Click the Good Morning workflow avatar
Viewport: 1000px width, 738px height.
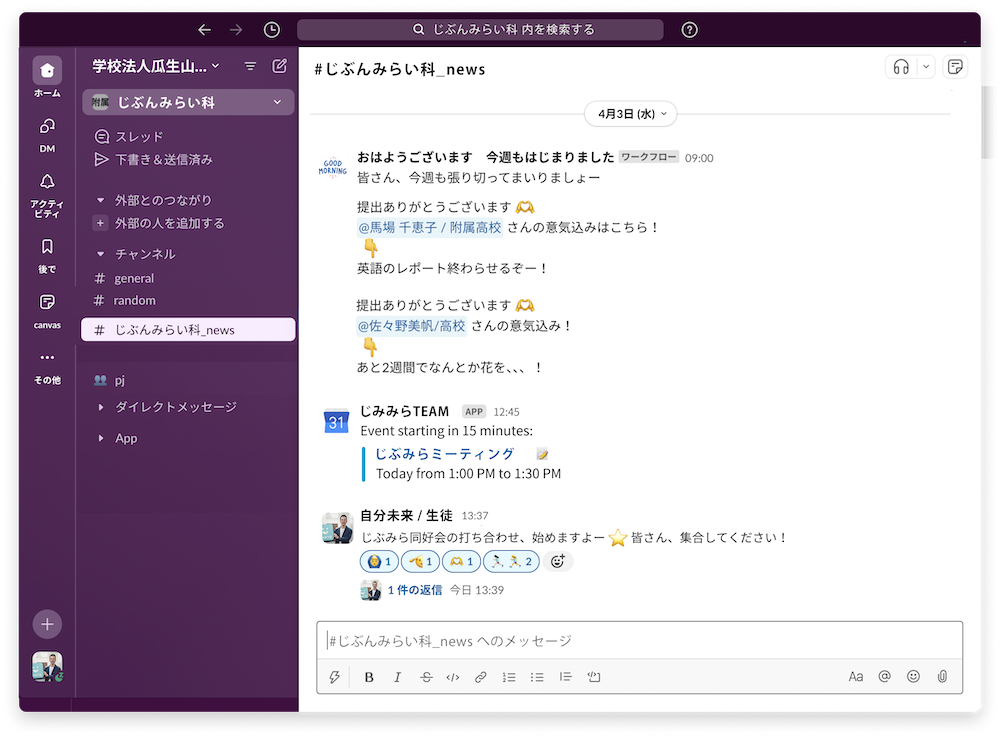[x=333, y=166]
